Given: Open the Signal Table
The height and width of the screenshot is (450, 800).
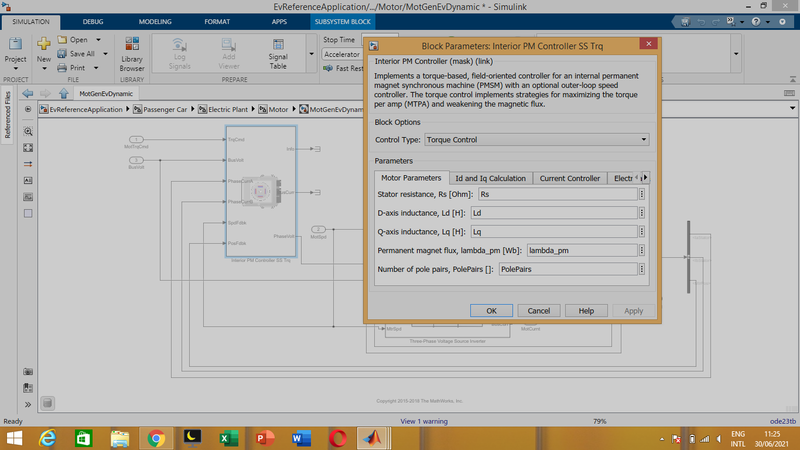Looking at the screenshot, I should coord(278,55).
